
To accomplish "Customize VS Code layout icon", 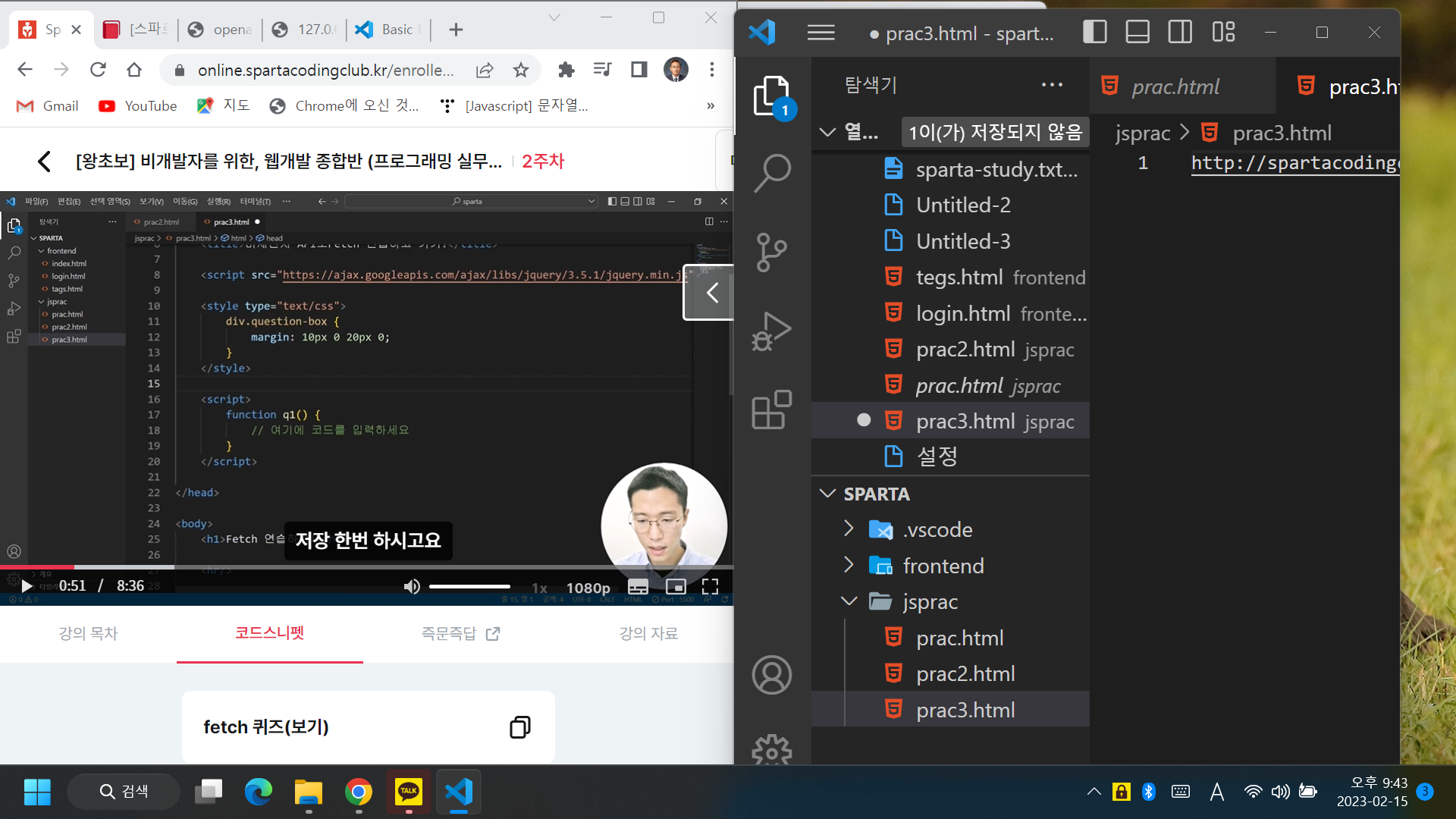I will tap(1223, 32).
